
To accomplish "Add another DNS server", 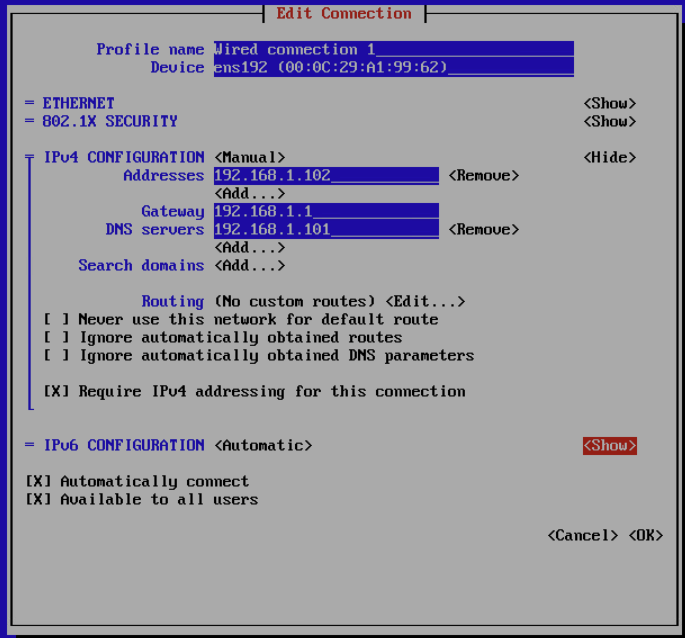I will coord(250,248).
